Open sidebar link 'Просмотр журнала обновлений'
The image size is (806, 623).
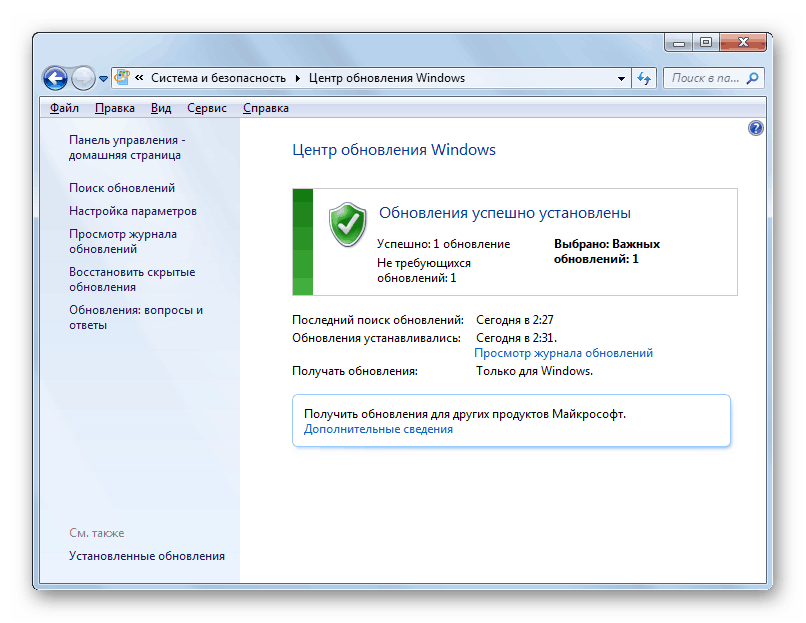tap(123, 241)
